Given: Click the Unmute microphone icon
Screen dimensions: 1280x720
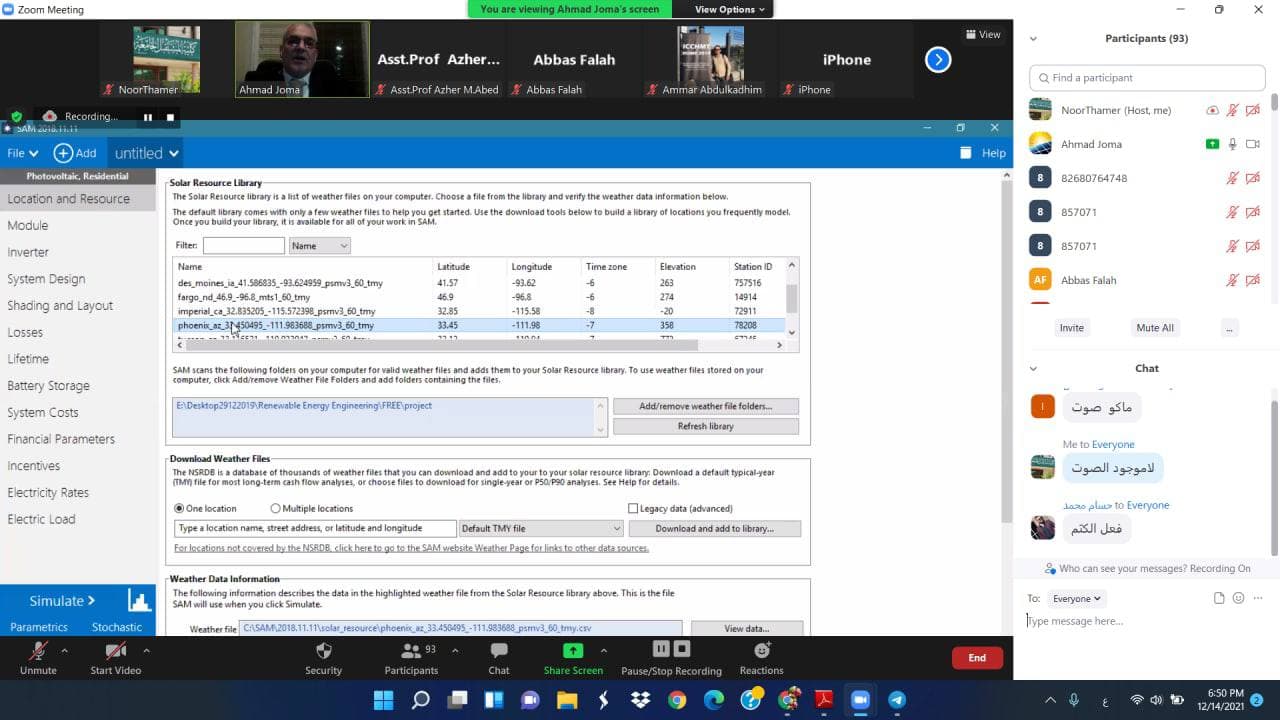Looking at the screenshot, I should 38,651.
